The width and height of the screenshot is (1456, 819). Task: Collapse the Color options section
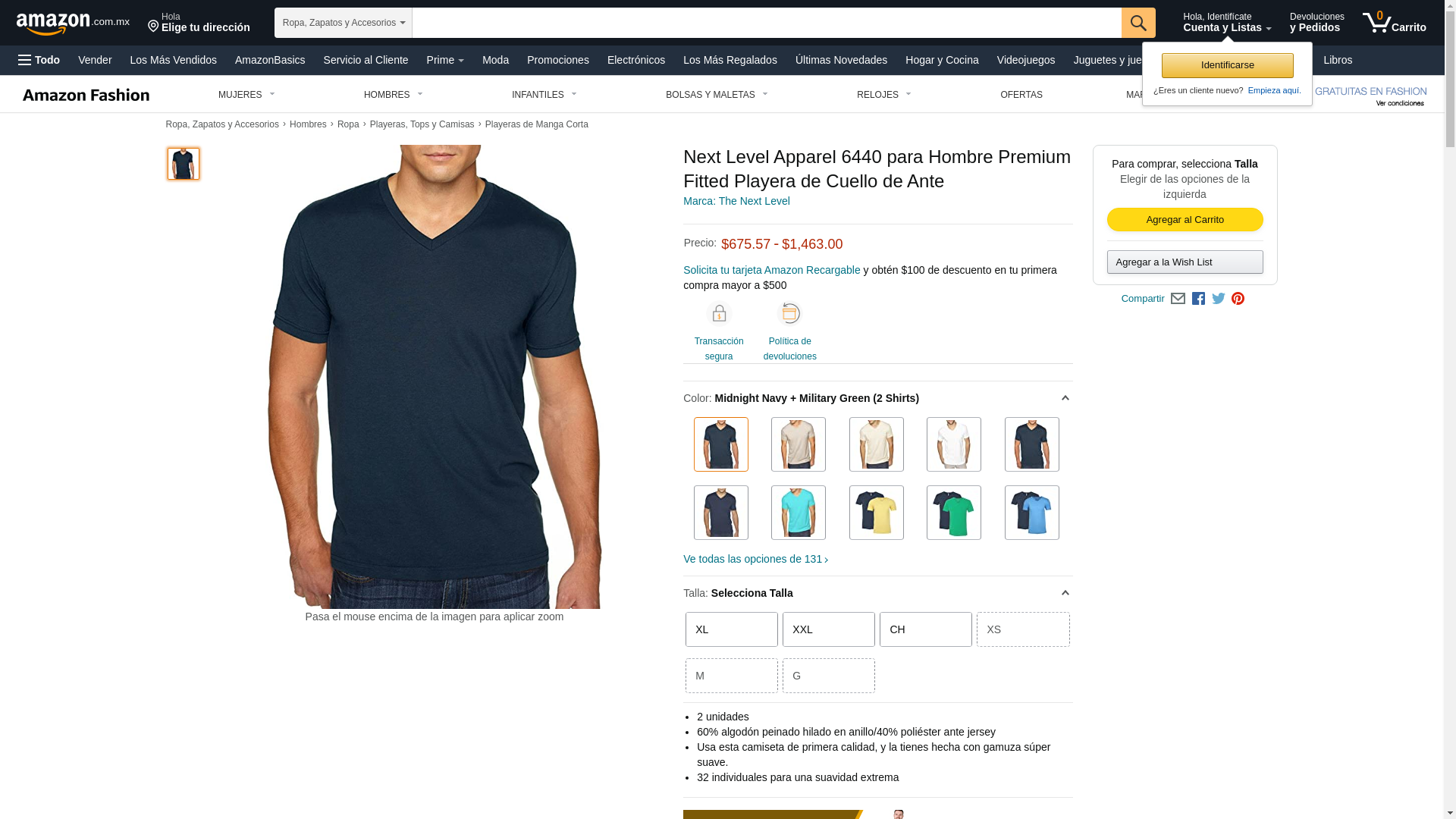click(x=1065, y=398)
